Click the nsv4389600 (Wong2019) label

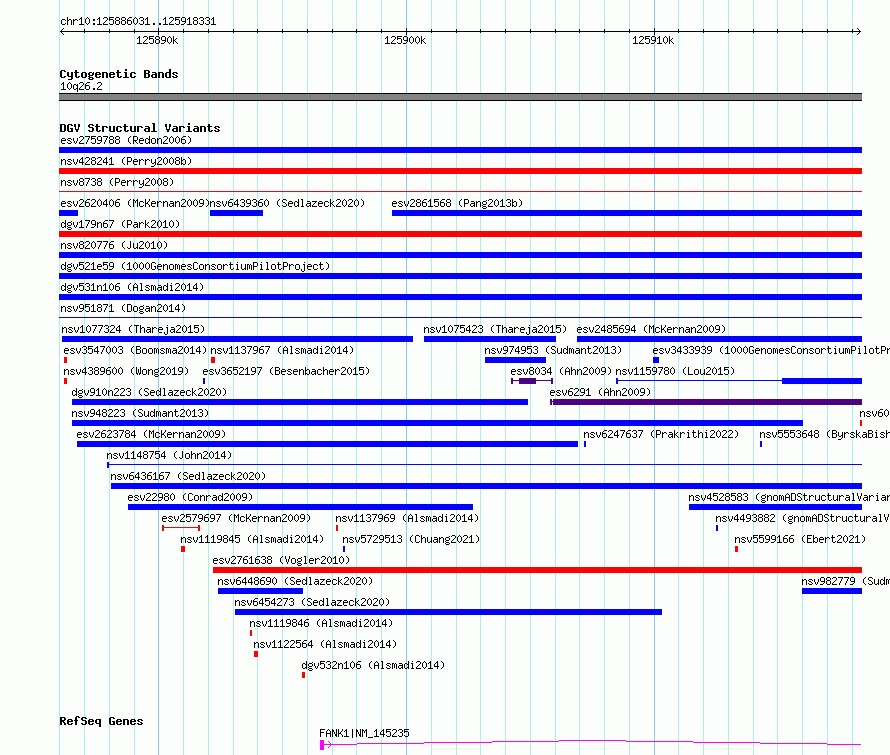point(126,371)
